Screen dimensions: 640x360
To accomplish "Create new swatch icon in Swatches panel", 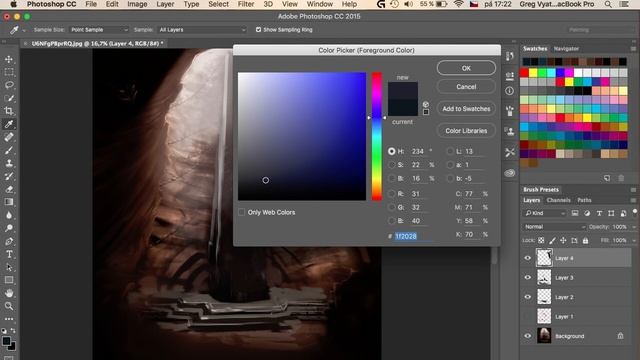I will (x=607, y=178).
